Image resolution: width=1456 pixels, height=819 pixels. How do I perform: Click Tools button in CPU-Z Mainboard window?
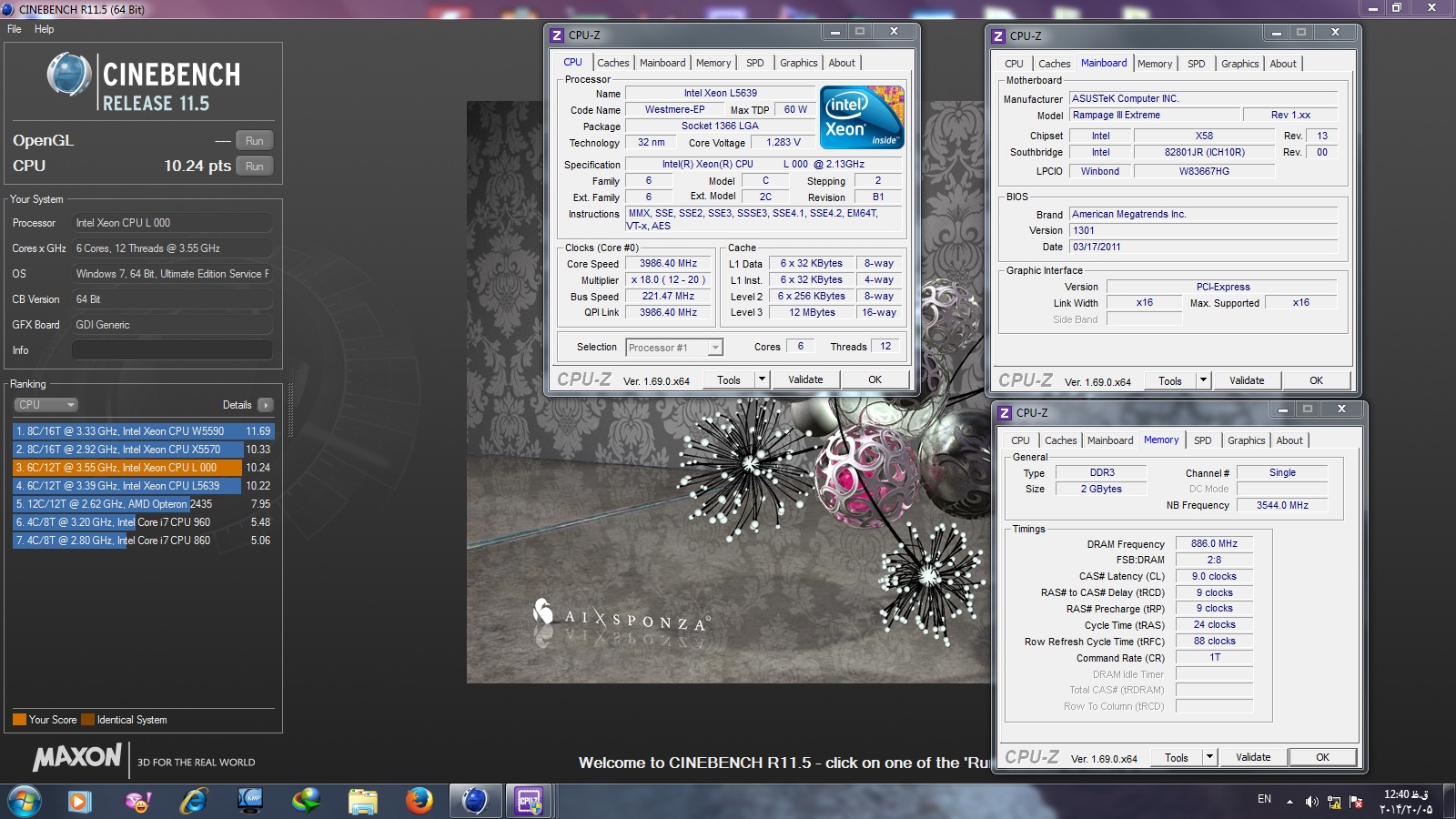[1170, 380]
